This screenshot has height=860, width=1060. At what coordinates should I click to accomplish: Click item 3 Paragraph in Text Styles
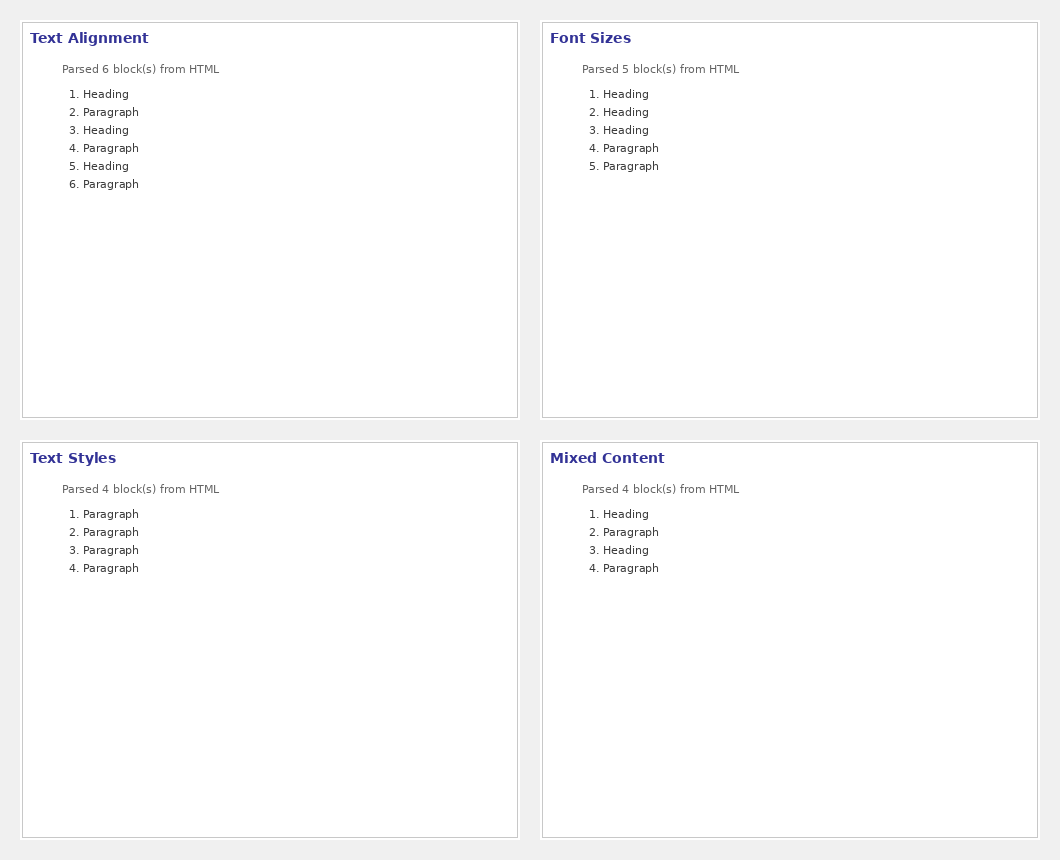pos(110,551)
